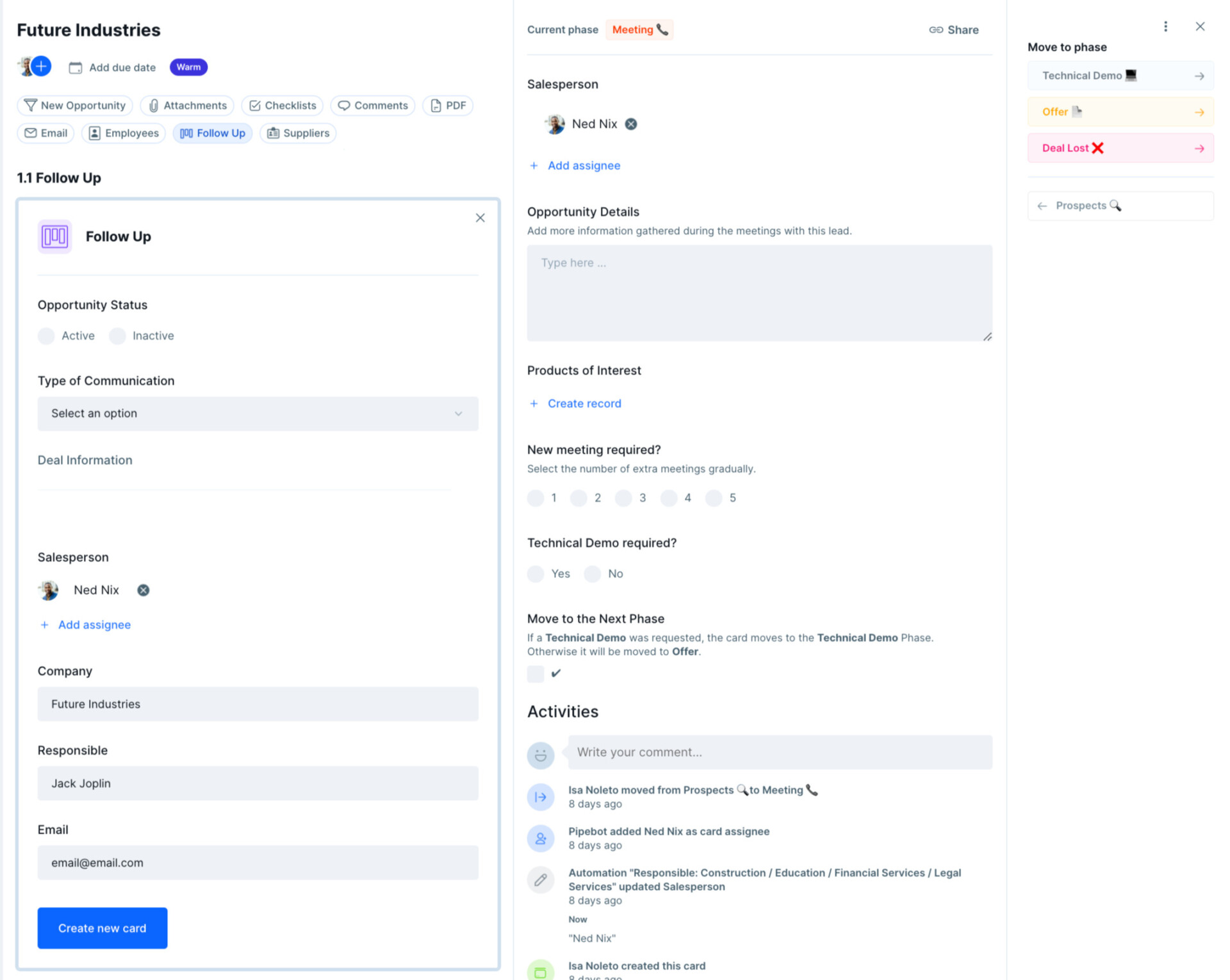This screenshot has height=980, width=1230.
Task: Open the New Opportunity filter icon
Action: [x=30, y=105]
